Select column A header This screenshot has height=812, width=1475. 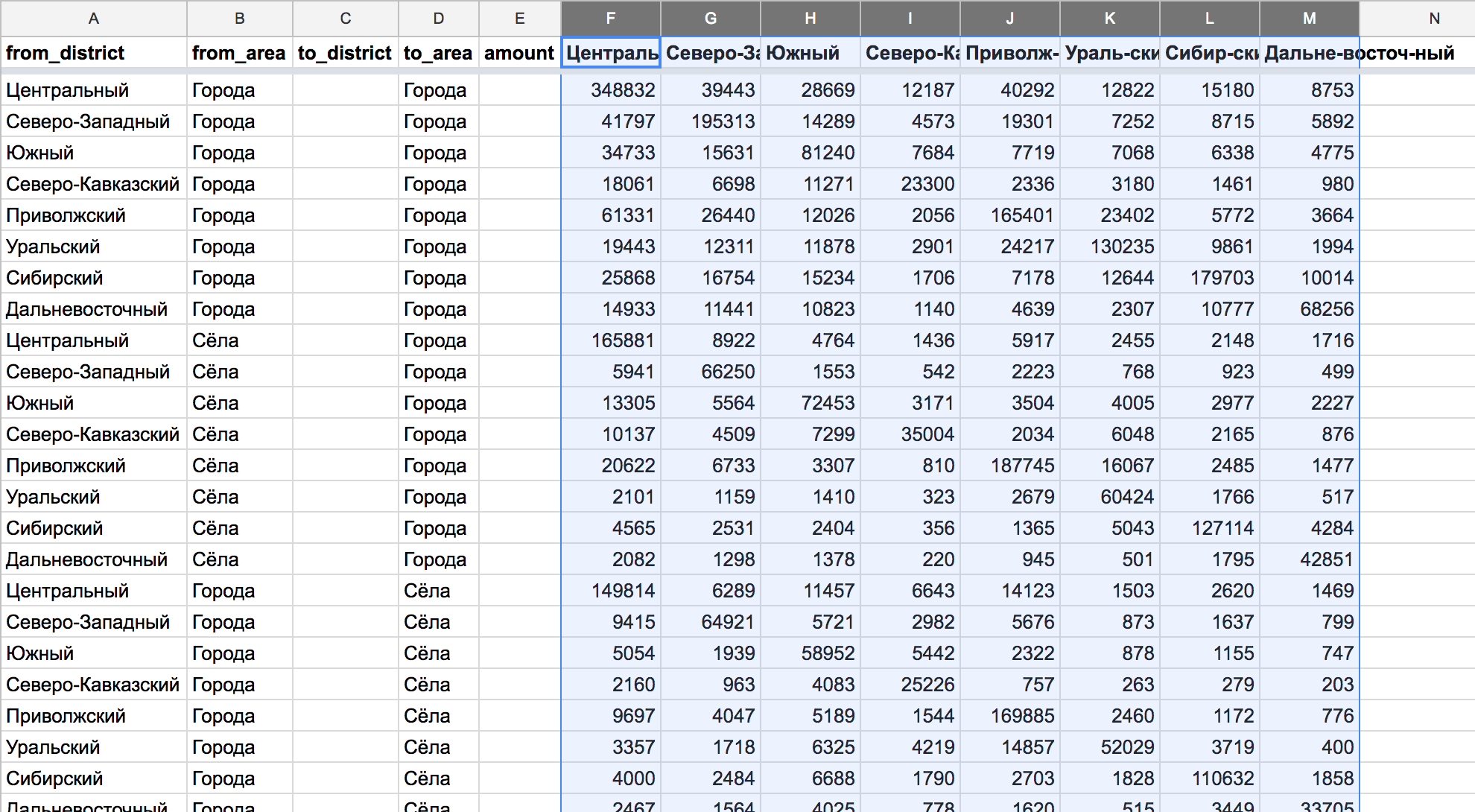pyautogui.click(x=94, y=19)
